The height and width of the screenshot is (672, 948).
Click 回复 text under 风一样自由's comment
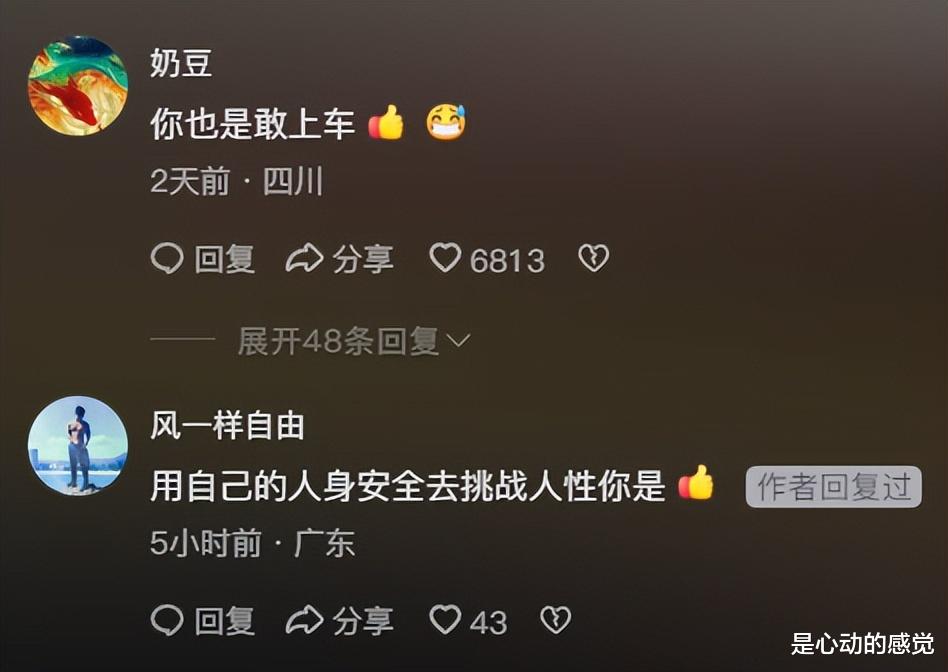tap(224, 621)
